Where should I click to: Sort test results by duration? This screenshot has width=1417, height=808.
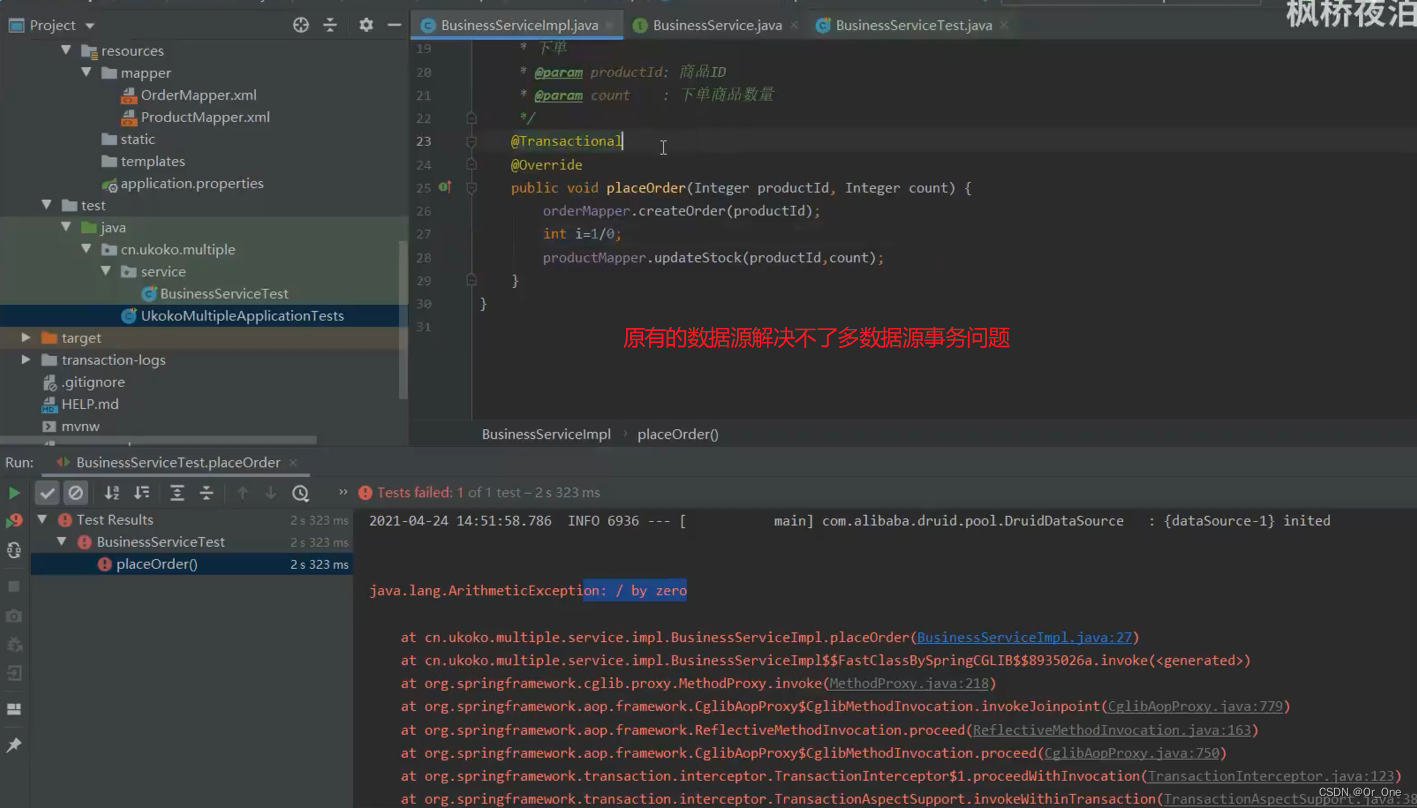tap(142, 493)
